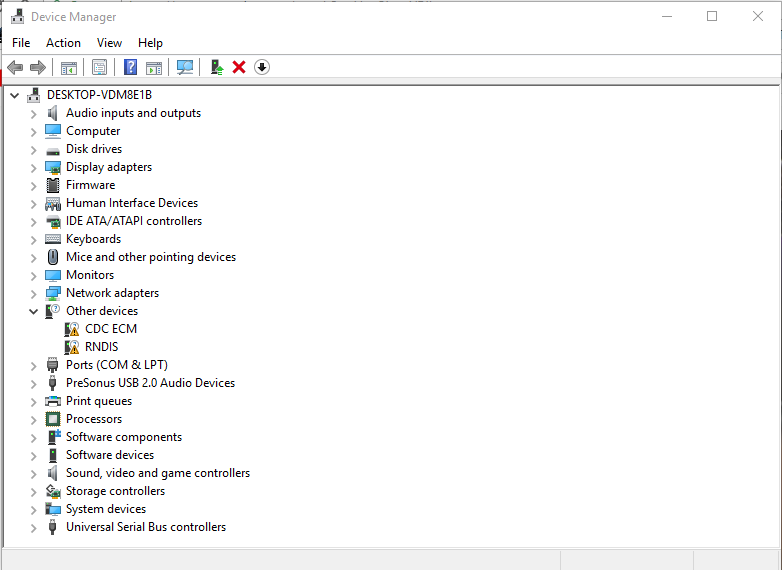This screenshot has height=570, width=782.
Task: Select Sound, video and game controllers
Action: click(x=157, y=473)
